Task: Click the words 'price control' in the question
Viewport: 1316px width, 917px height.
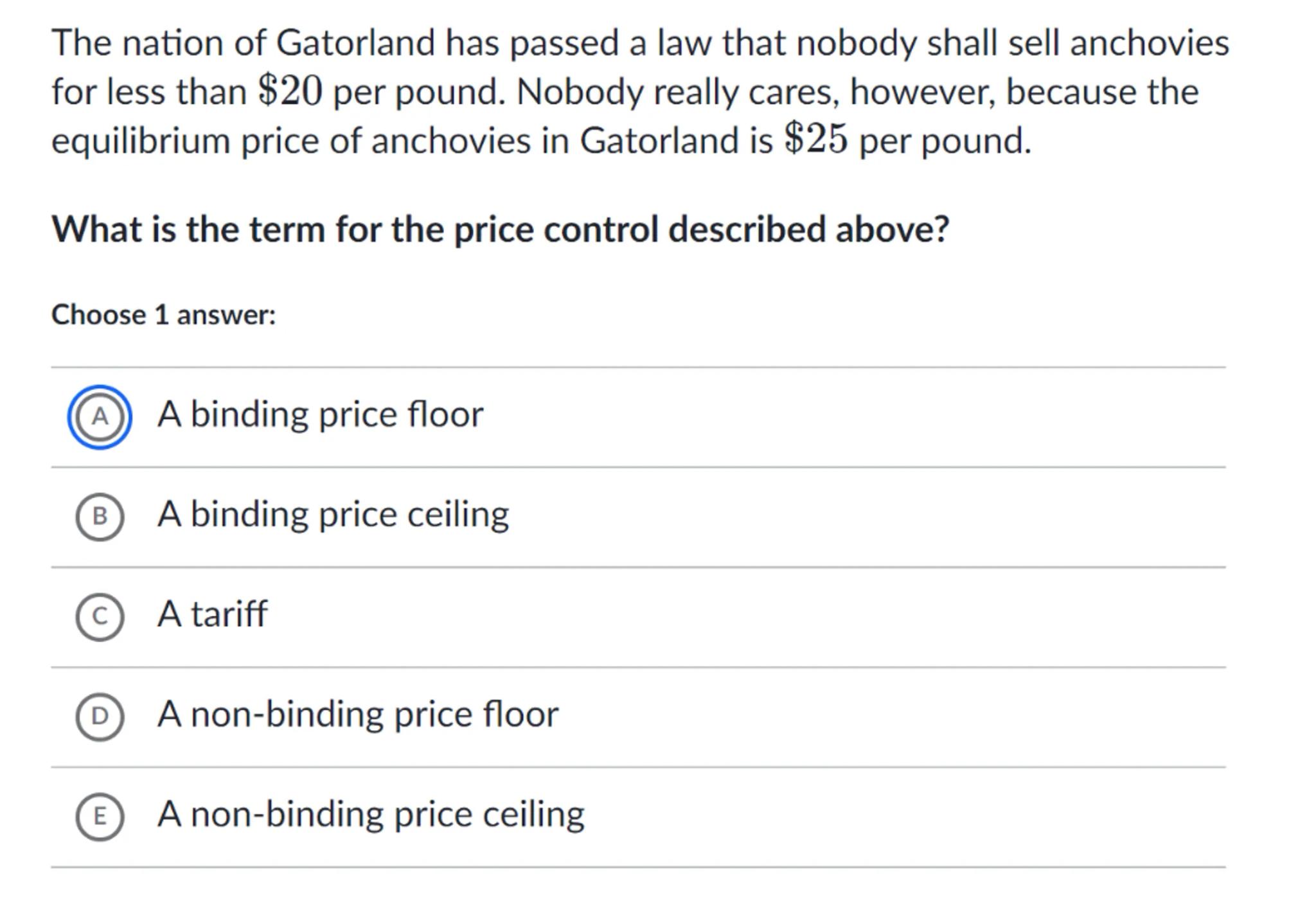Action: coord(556,229)
